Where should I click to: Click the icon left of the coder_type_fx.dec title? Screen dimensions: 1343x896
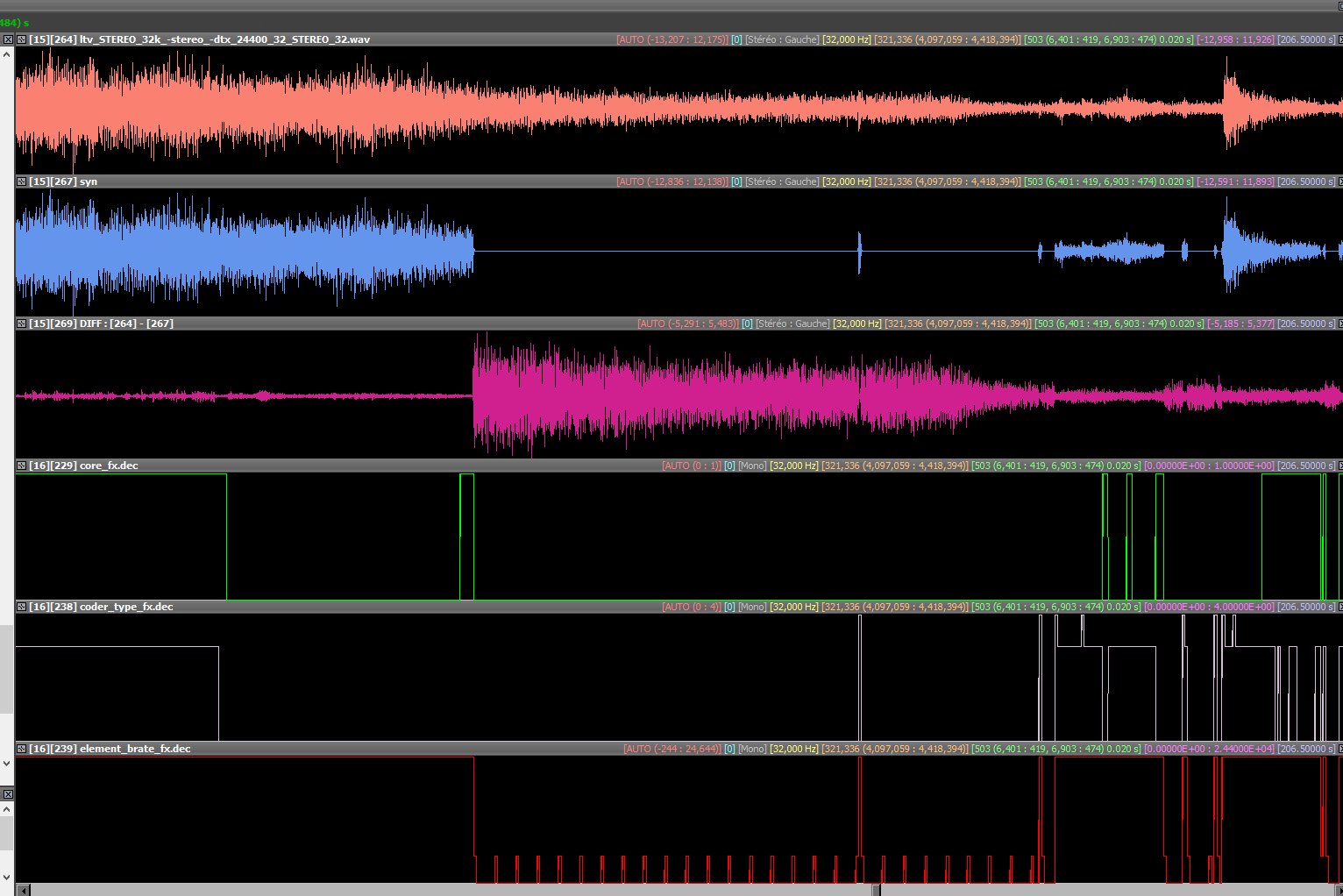coord(21,607)
